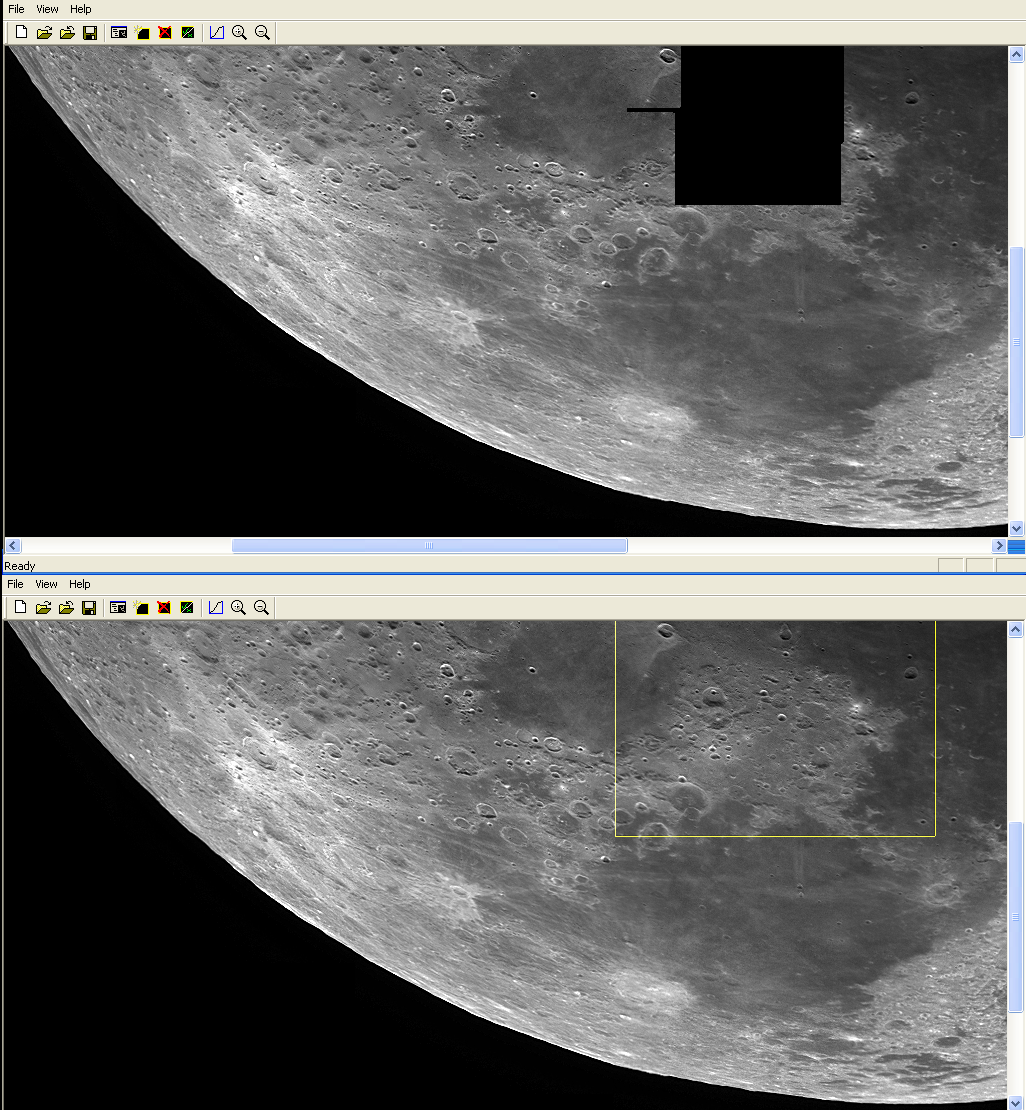Open the View menu in the top window
The height and width of the screenshot is (1110, 1026).
[x=47, y=9]
